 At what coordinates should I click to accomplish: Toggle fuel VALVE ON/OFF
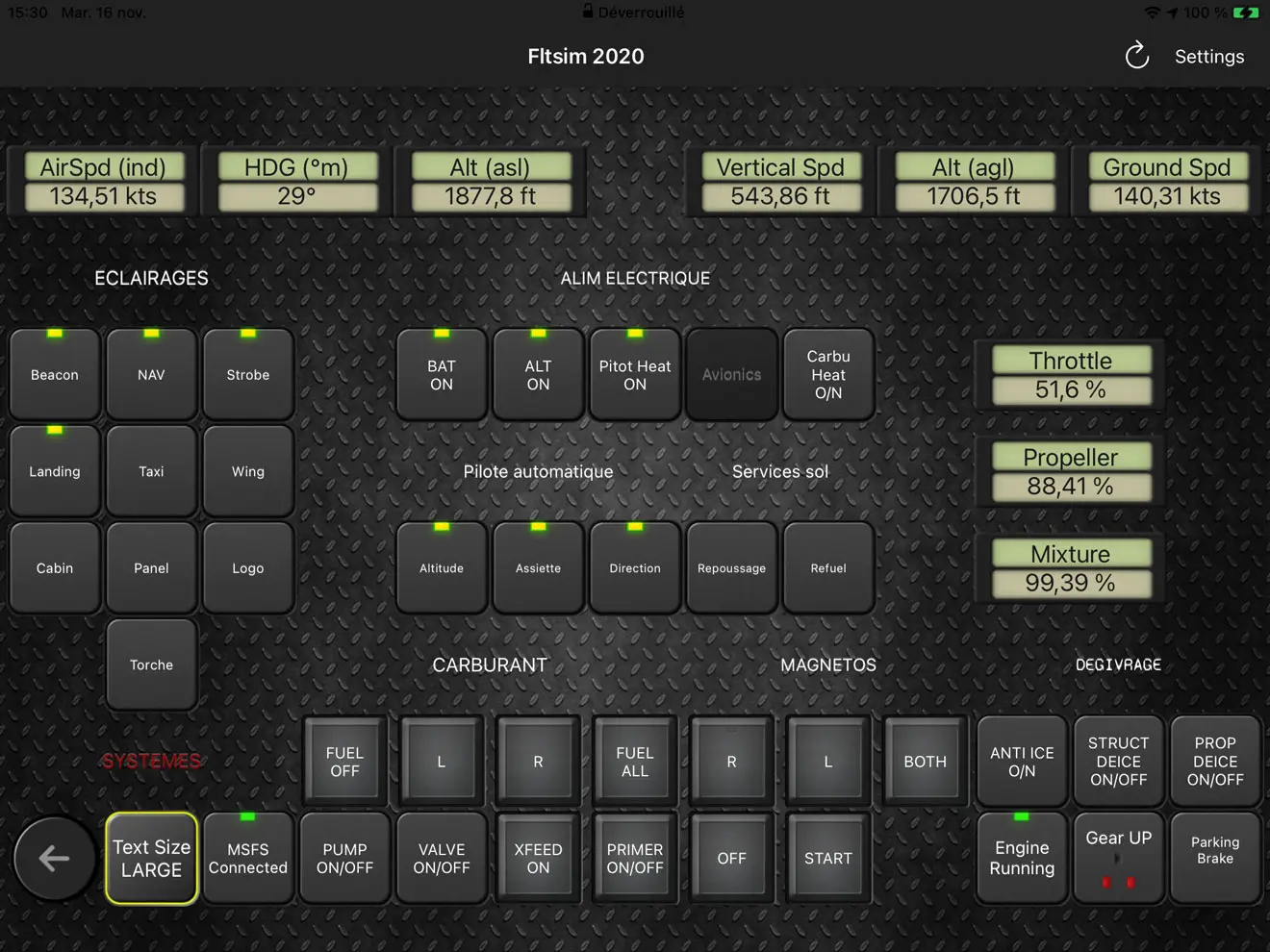pos(442,858)
